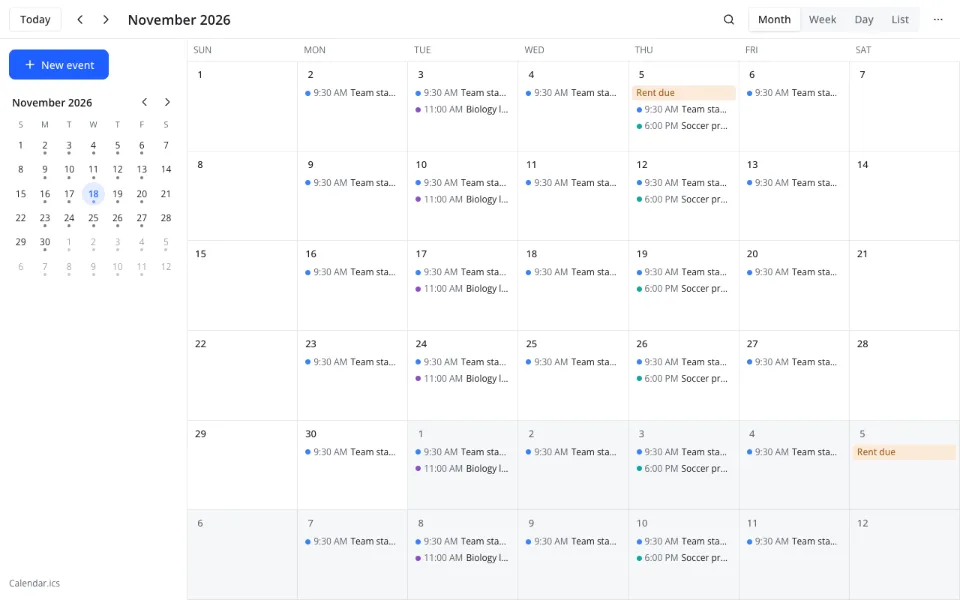Open Biology event on November 17
This screenshot has width=960, height=600.
click(x=462, y=289)
